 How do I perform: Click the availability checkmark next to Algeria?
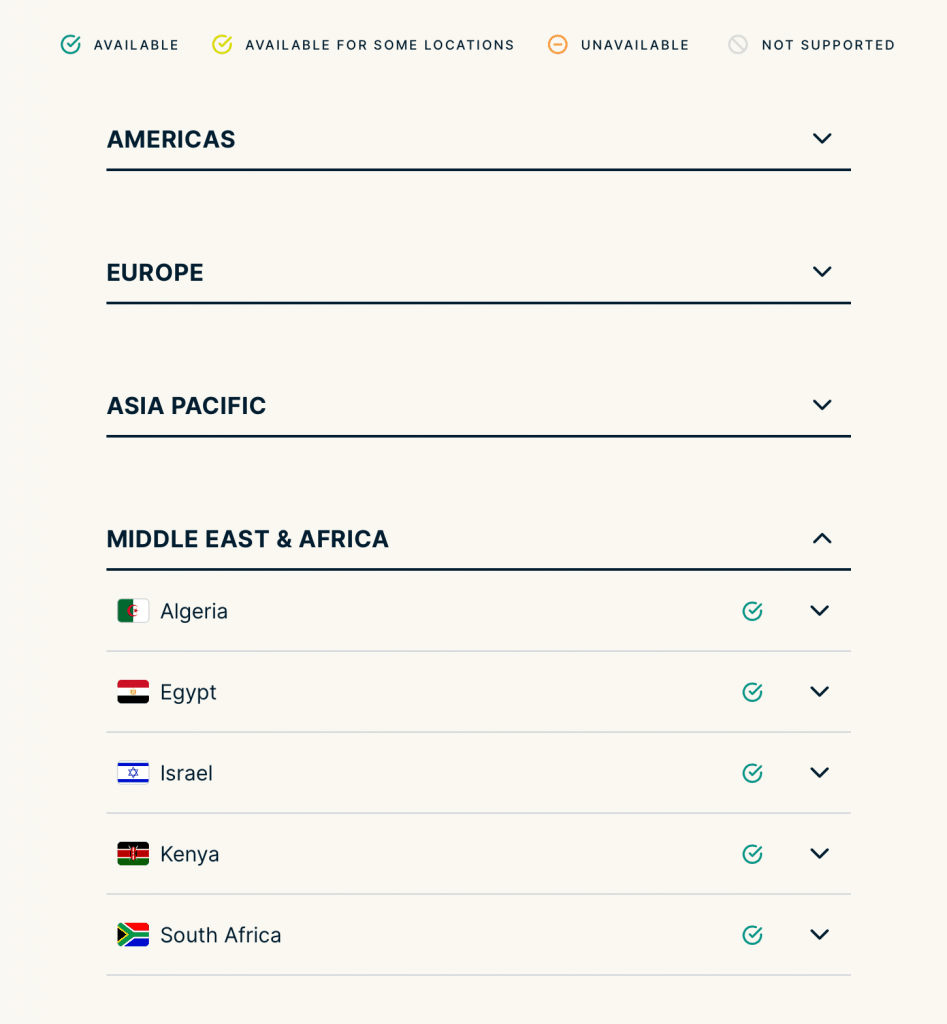pyautogui.click(x=752, y=610)
